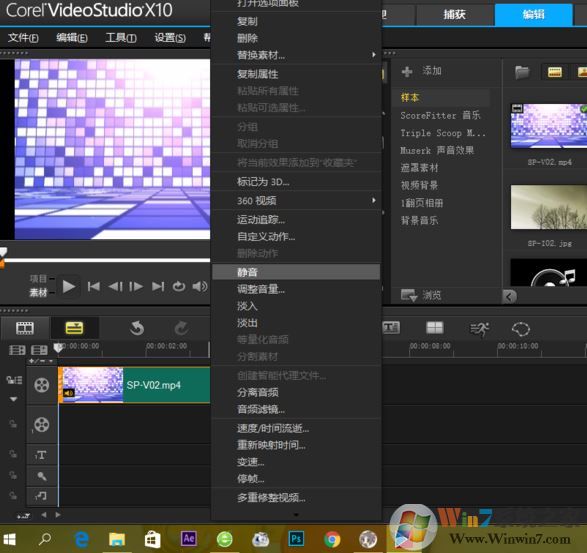This screenshot has height=553, width=587.
Task: Switch to storyboard view
Action: click(25, 328)
